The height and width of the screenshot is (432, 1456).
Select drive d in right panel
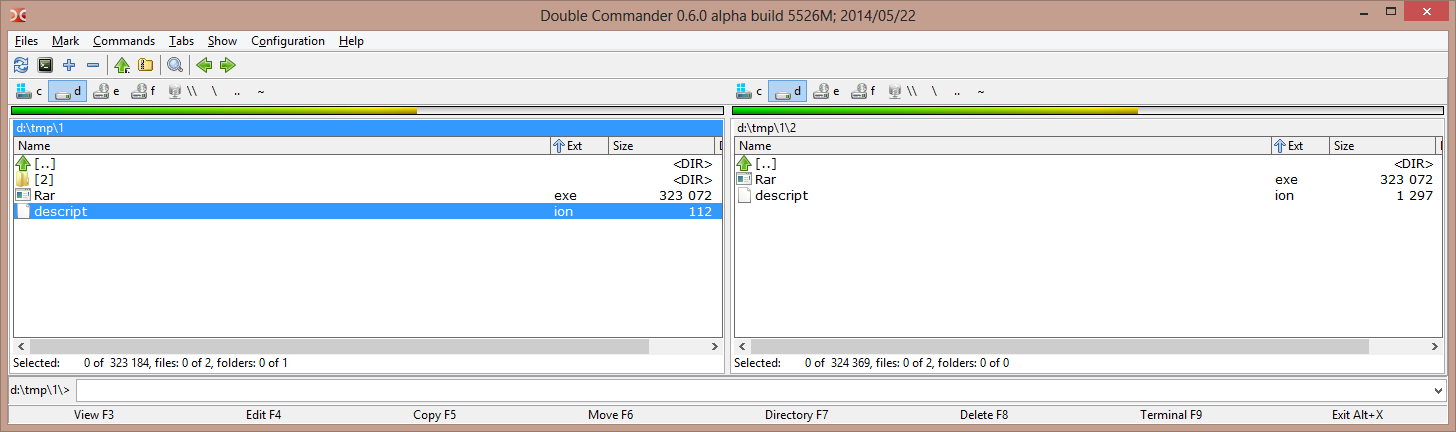pos(787,91)
